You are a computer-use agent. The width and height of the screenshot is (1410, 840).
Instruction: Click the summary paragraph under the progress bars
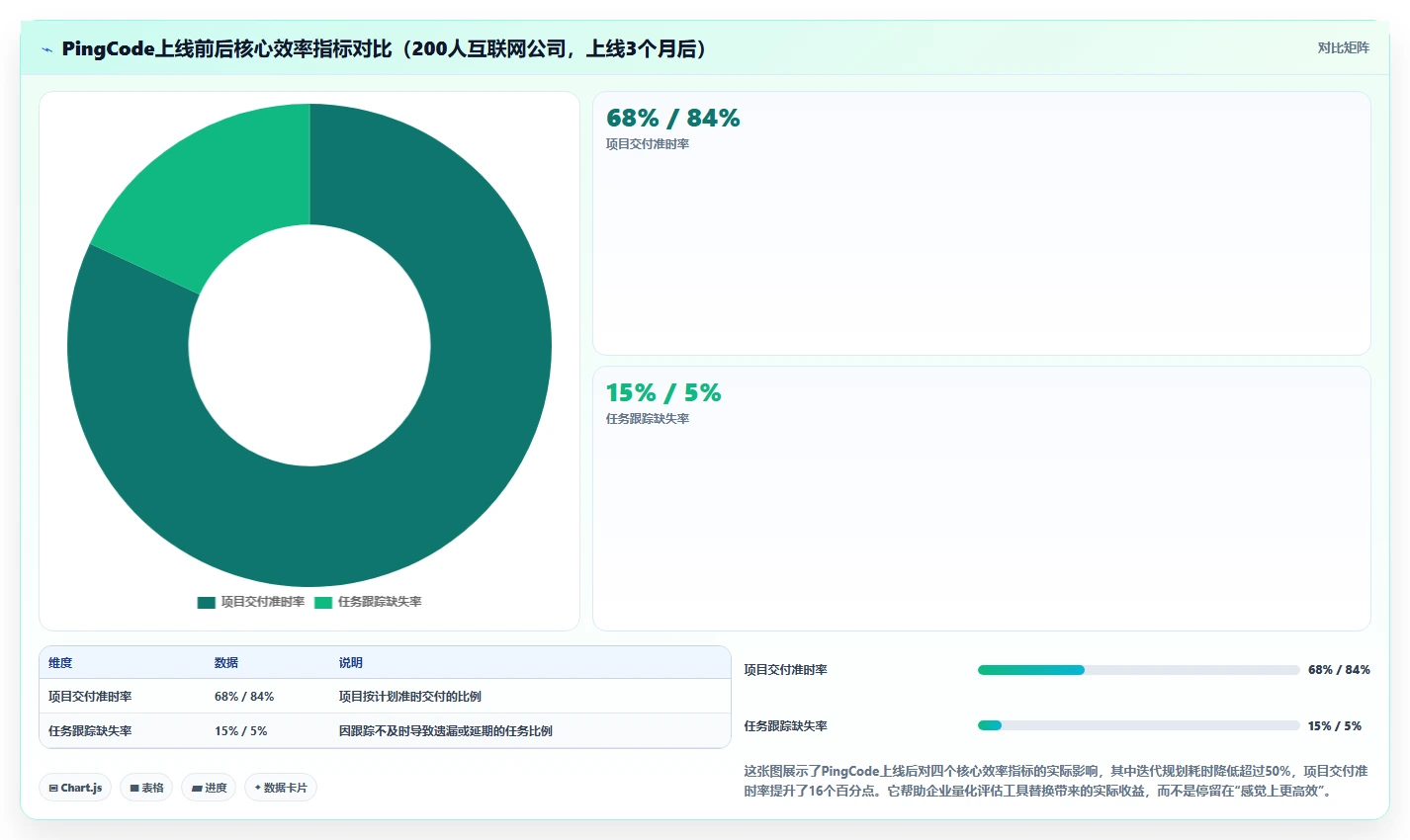(x=1056, y=781)
